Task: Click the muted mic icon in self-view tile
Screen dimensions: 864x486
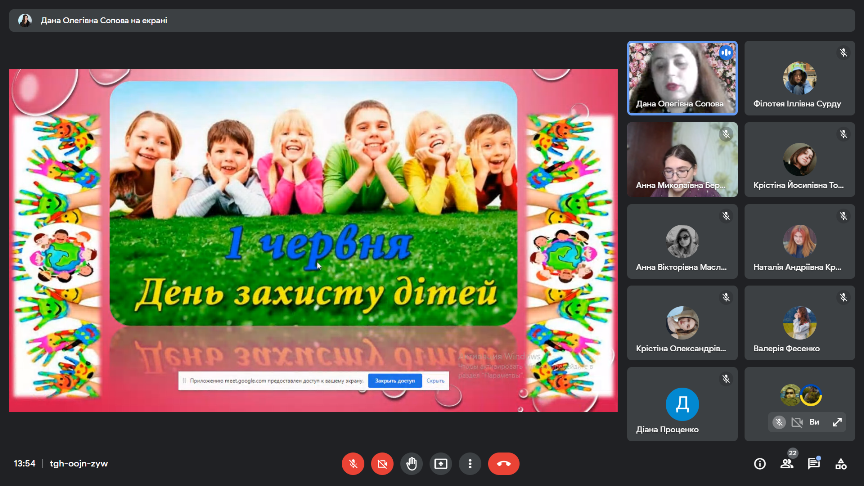Action: tap(778, 422)
